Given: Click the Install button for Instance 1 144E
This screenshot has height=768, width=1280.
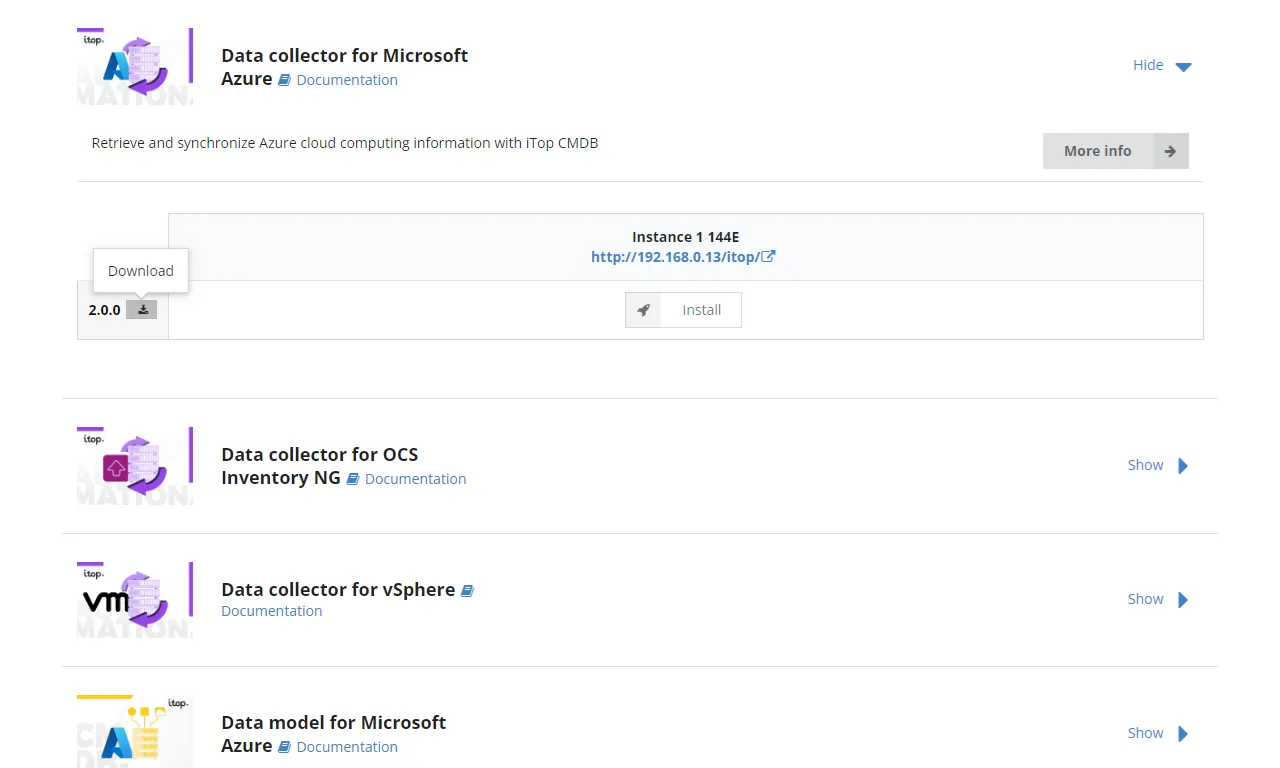Looking at the screenshot, I should click(x=683, y=310).
